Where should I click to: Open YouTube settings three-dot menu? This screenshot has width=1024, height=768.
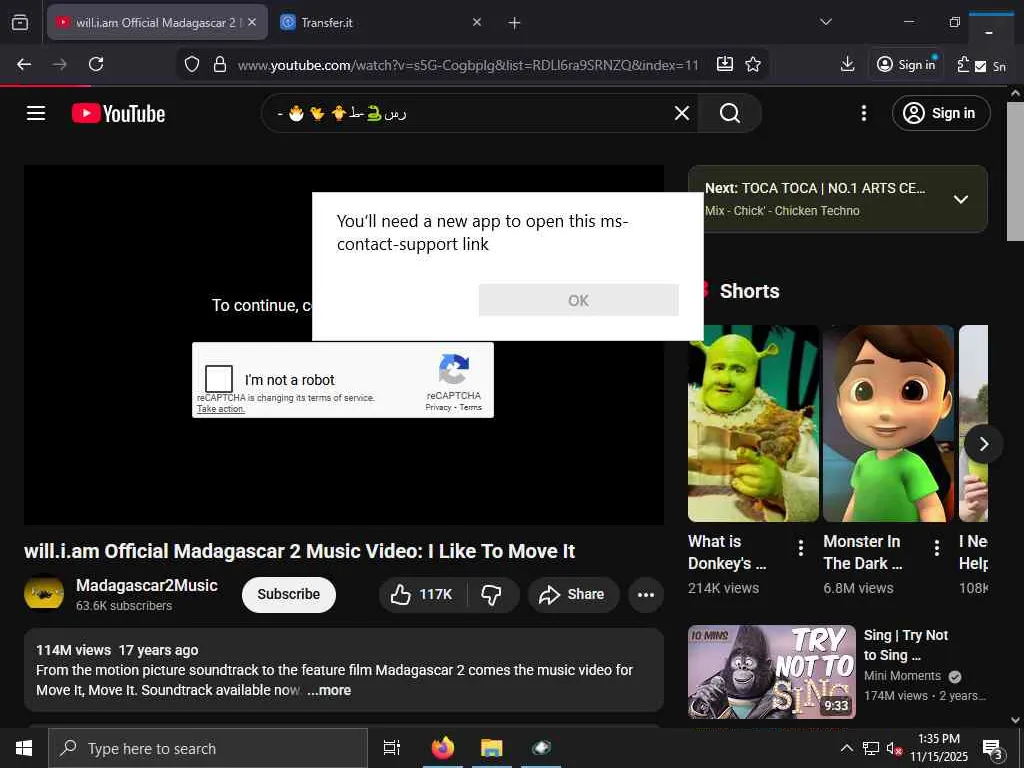coord(863,114)
